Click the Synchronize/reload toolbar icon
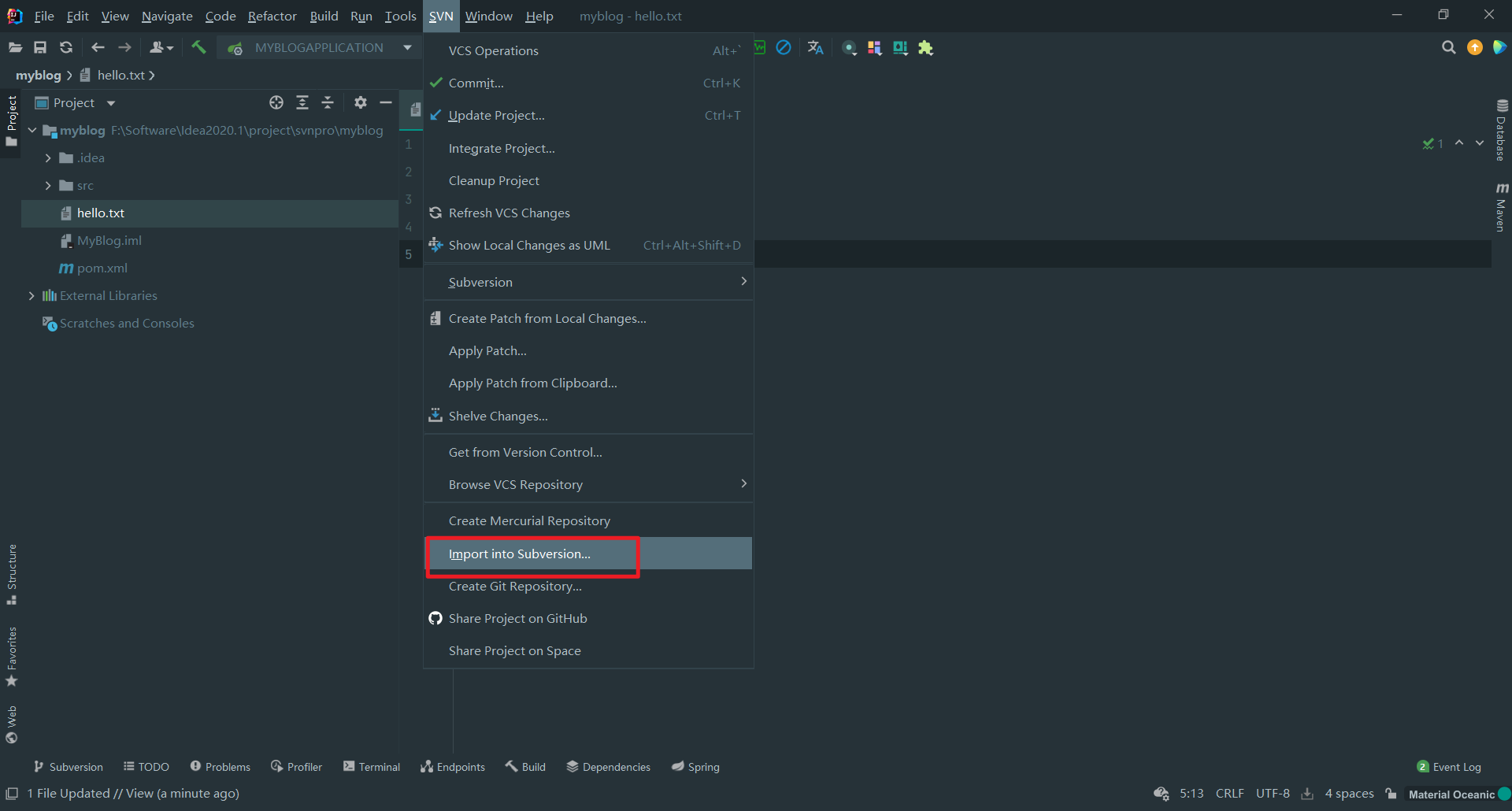 tap(66, 48)
